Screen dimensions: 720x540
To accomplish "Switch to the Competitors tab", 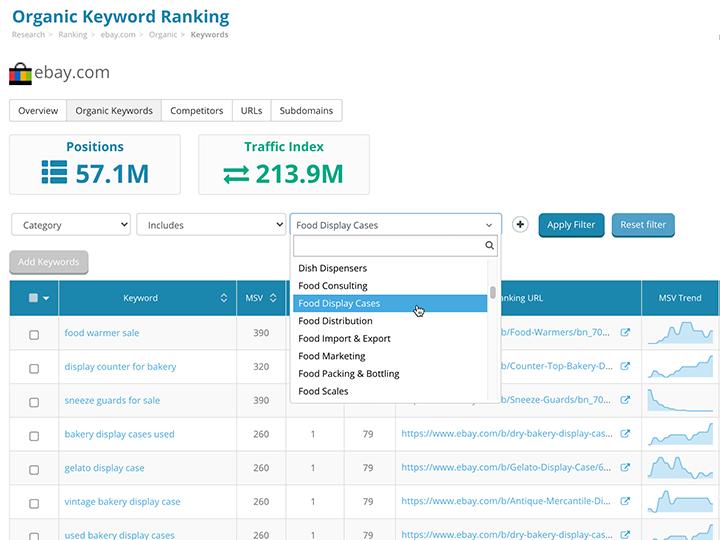I will click(x=196, y=111).
